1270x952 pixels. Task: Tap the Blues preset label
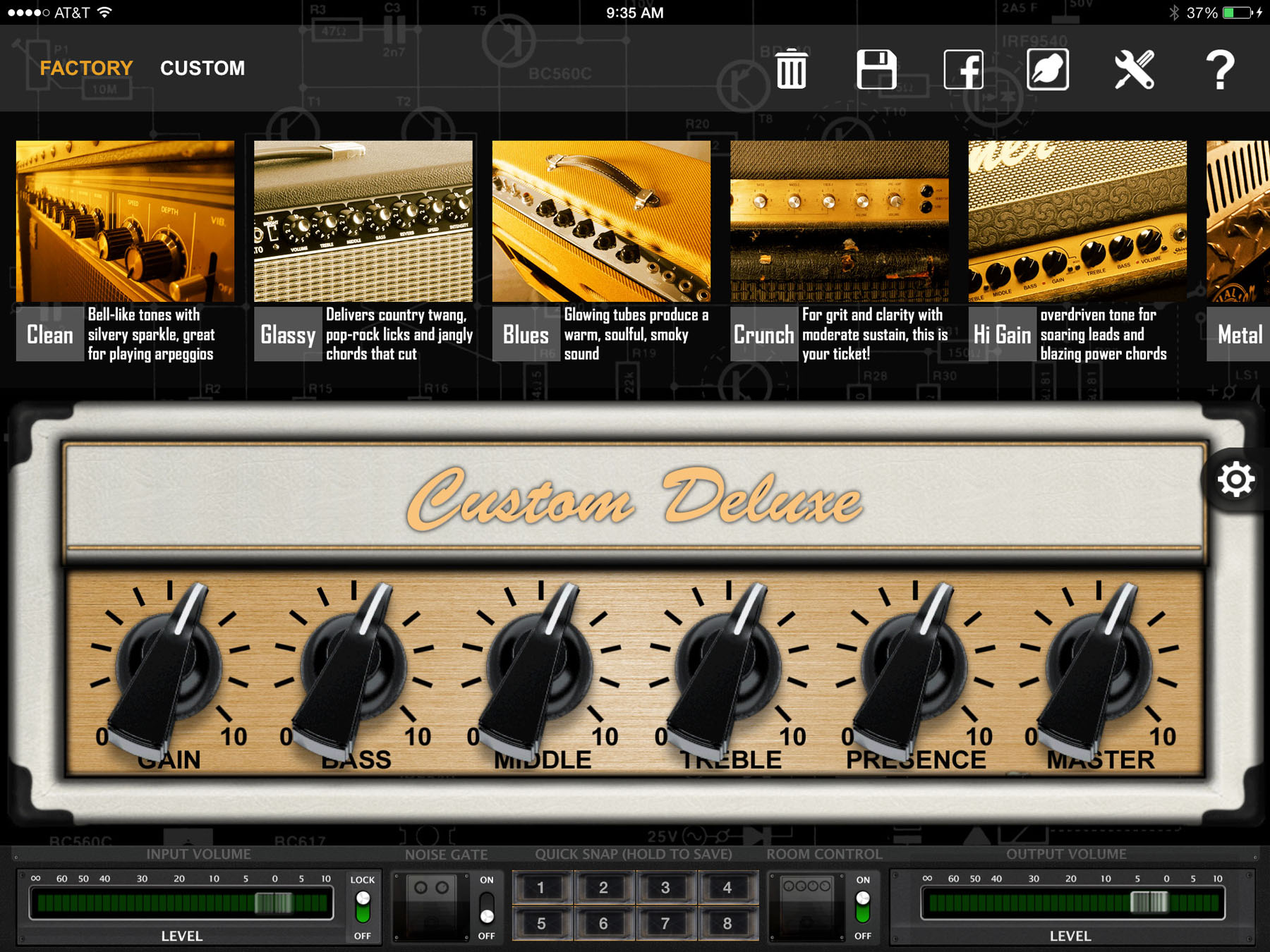(526, 334)
